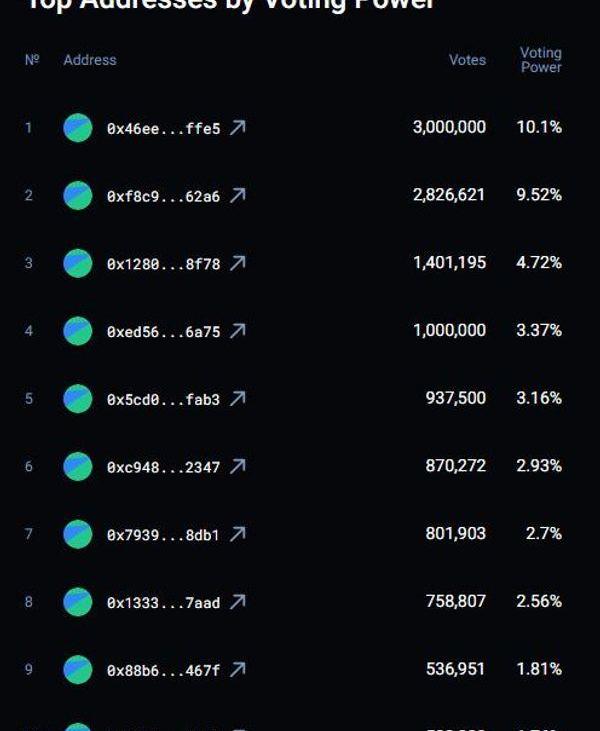Open address 0x1280...8f78 profile
This screenshot has width=600, height=731.
pyautogui.click(x=163, y=263)
